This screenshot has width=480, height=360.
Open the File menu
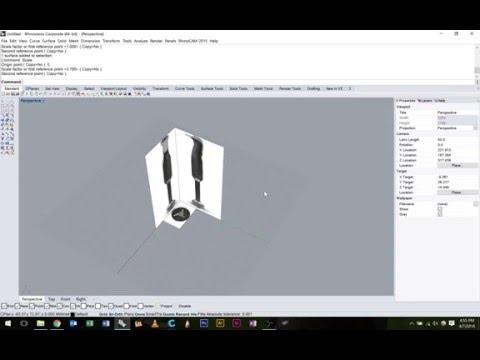coord(4,41)
